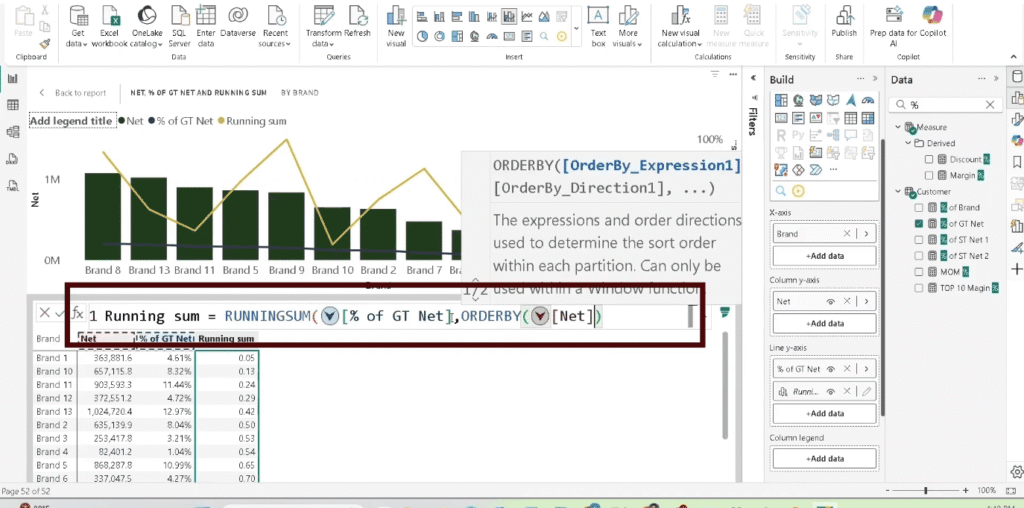The height and width of the screenshot is (508, 1024).
Task: Toggle visibility of % of GT Net field
Action: click(831, 369)
